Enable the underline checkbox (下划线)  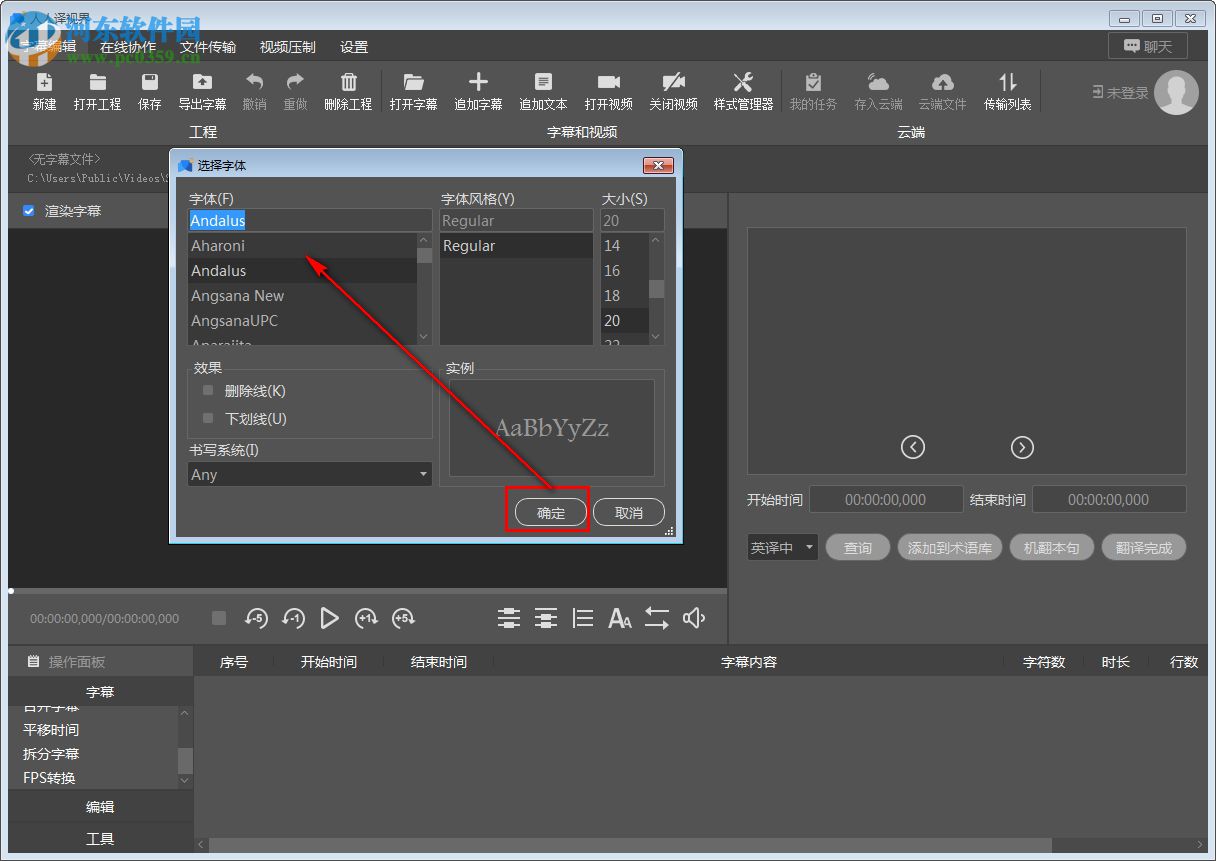coord(208,419)
